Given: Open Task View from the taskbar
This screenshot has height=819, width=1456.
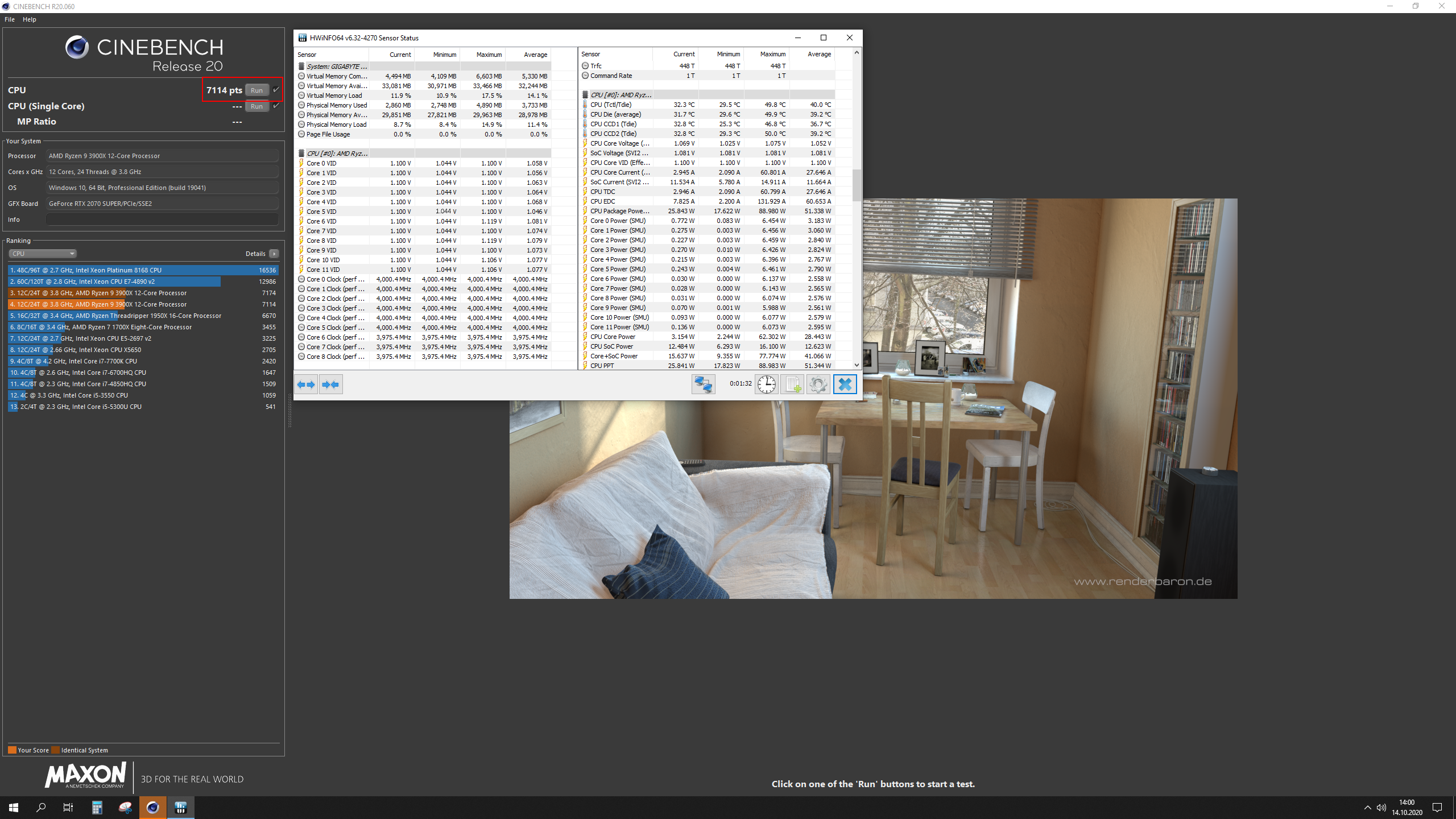Looking at the screenshot, I should pos(68,807).
